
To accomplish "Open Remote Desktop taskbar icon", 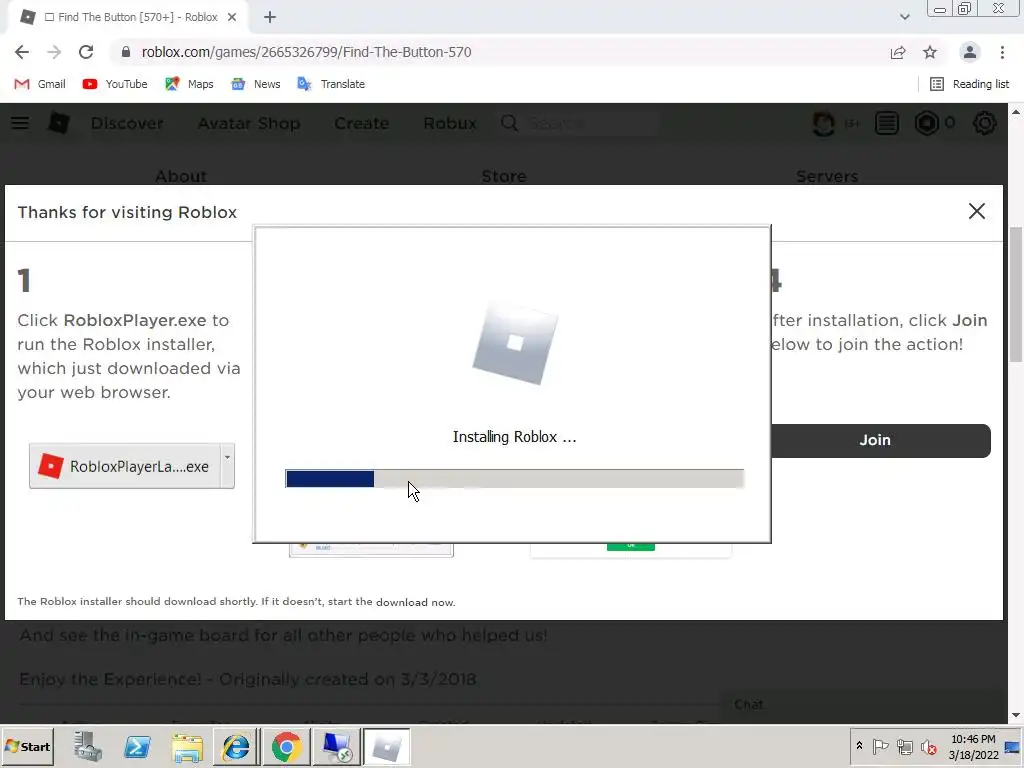I will pos(336,746).
